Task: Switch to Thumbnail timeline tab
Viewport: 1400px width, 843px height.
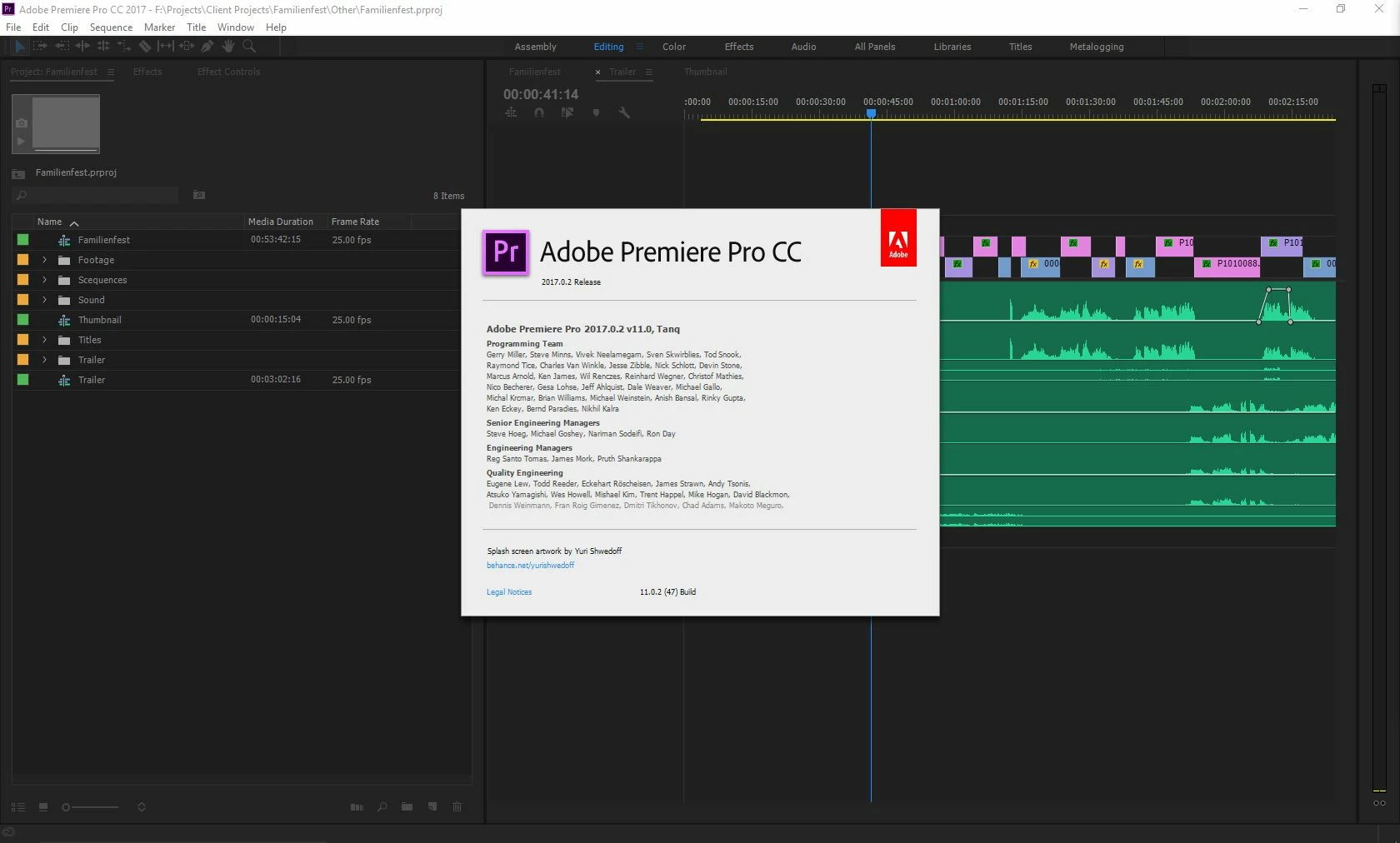Action: tap(705, 72)
